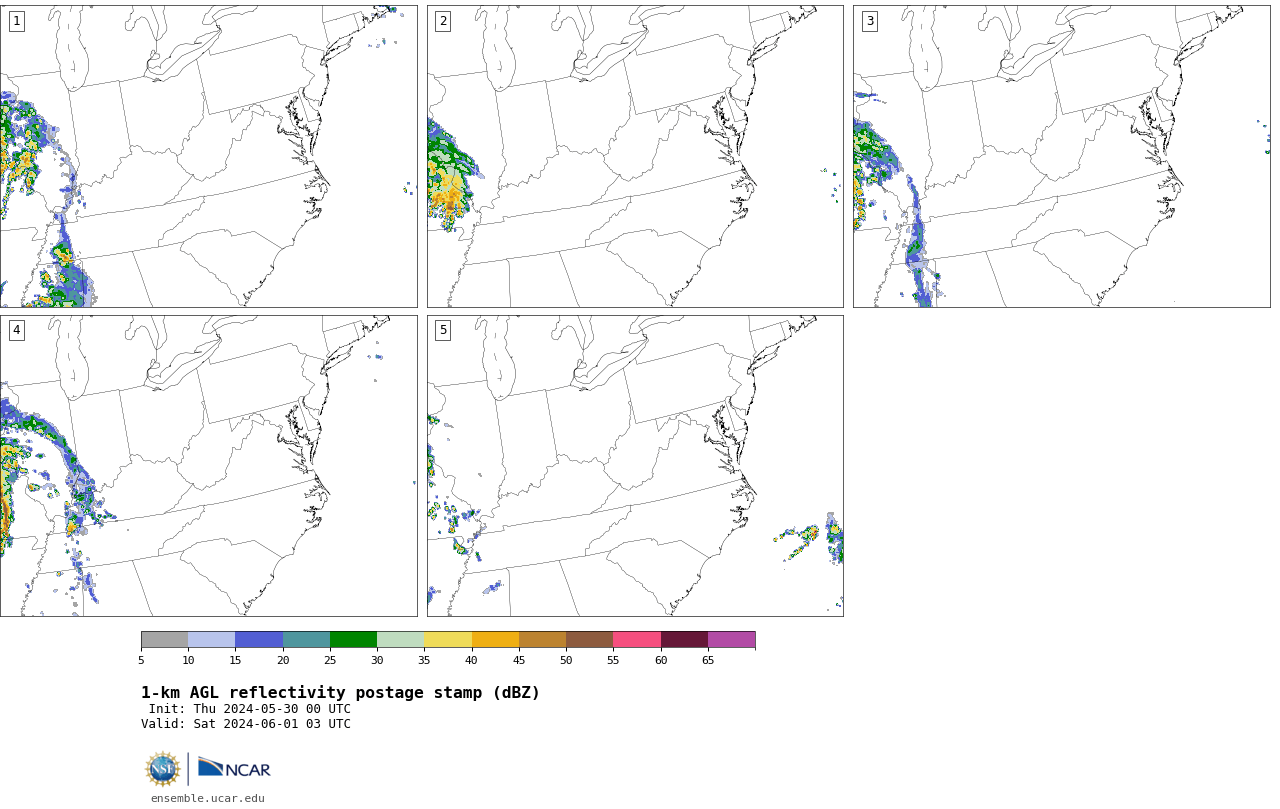The height and width of the screenshot is (809, 1280).
Task: Click the member number 4 label box
Action: point(16,330)
